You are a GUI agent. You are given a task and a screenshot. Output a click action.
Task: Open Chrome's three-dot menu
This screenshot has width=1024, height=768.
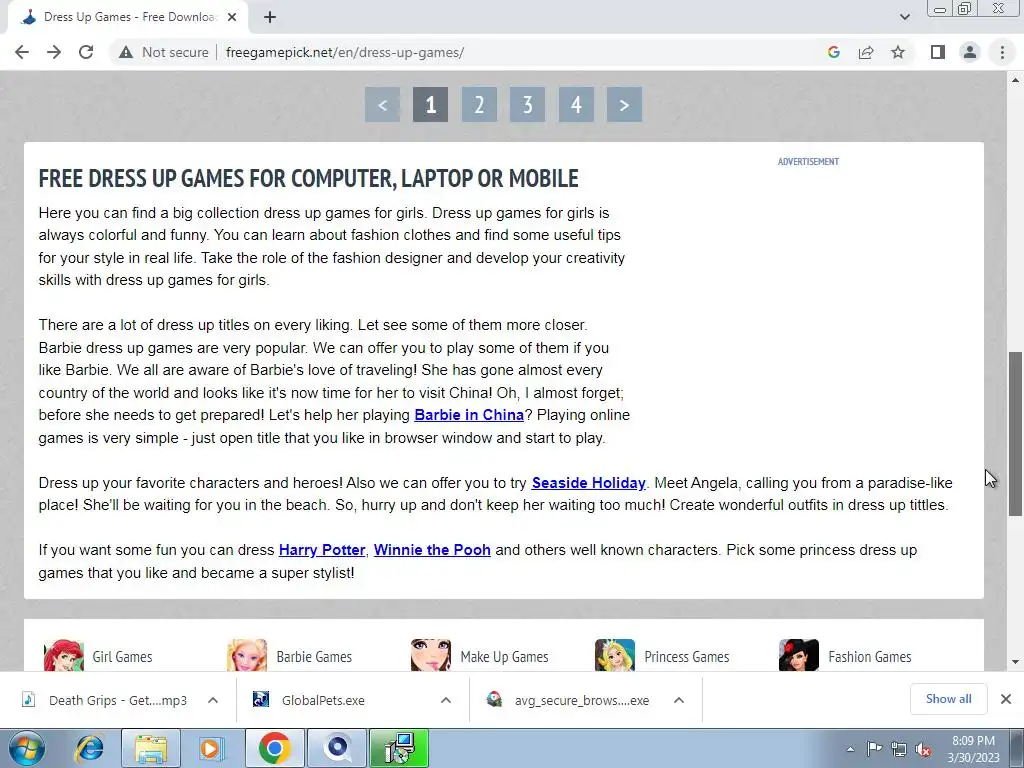coord(1002,52)
